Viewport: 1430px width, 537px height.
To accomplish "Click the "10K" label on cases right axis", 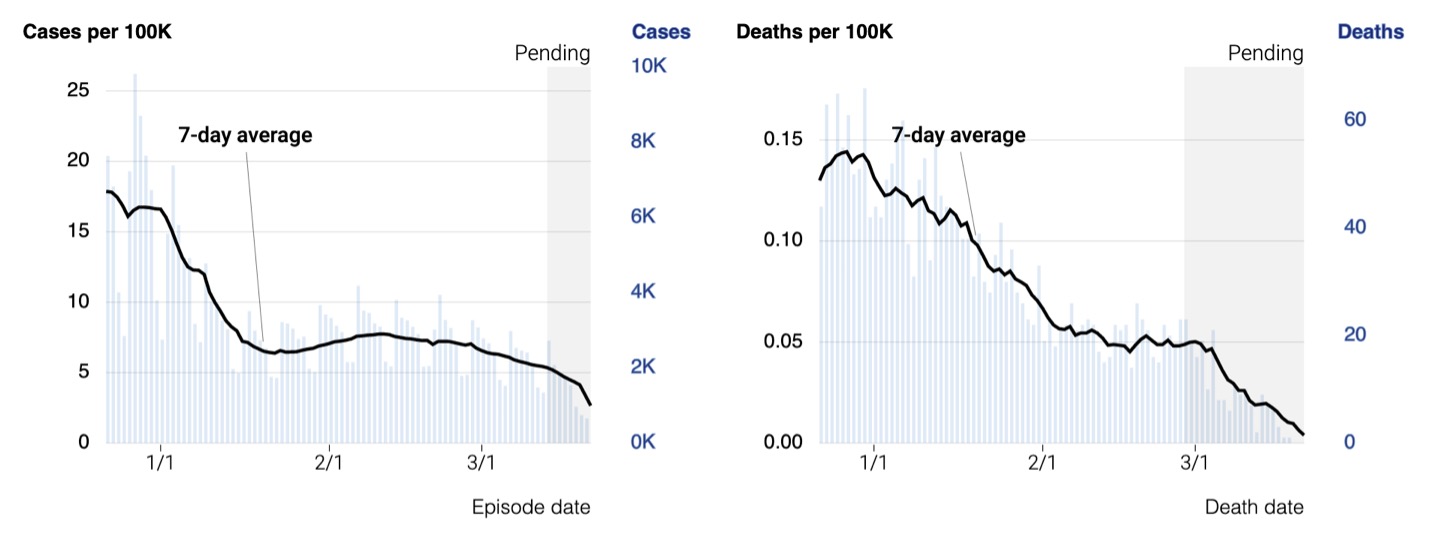I will (x=649, y=66).
